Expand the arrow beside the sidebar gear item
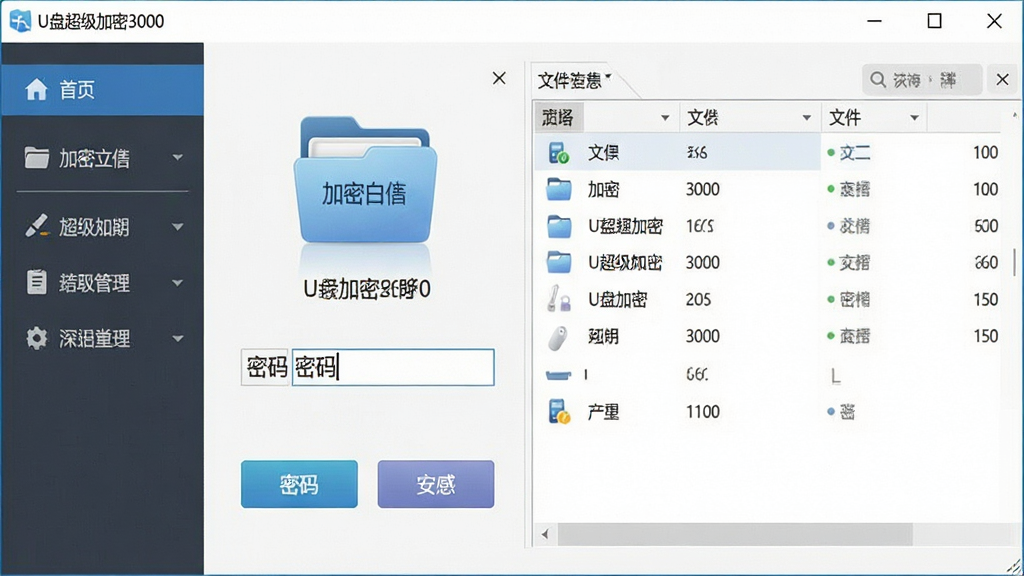This screenshot has width=1024, height=576. coord(178,338)
